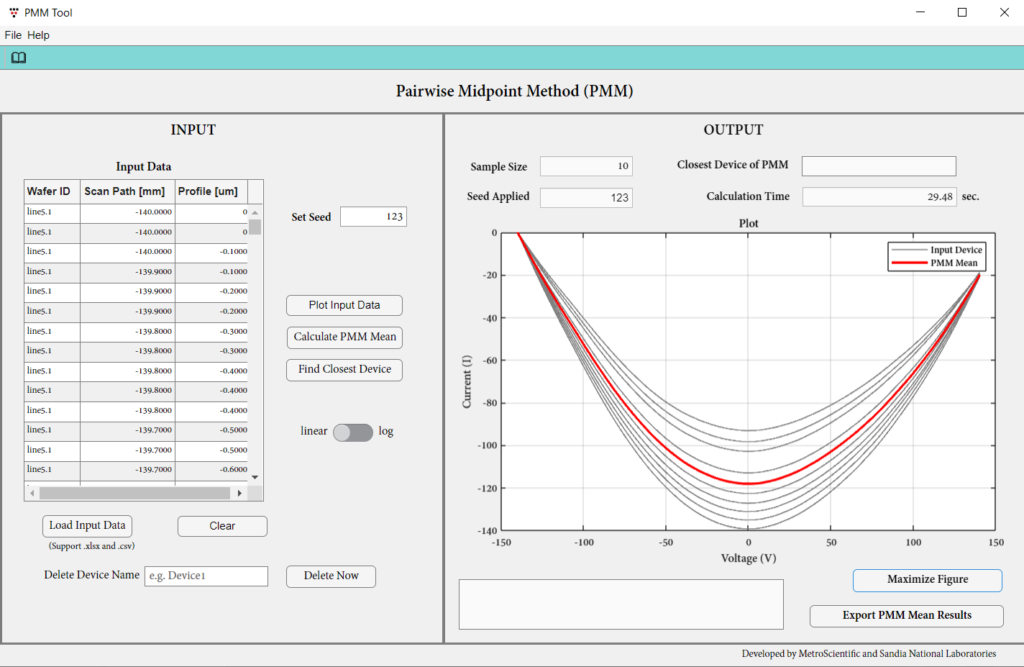Click the Delete Now button
This screenshot has height=667, width=1024.
pos(331,576)
